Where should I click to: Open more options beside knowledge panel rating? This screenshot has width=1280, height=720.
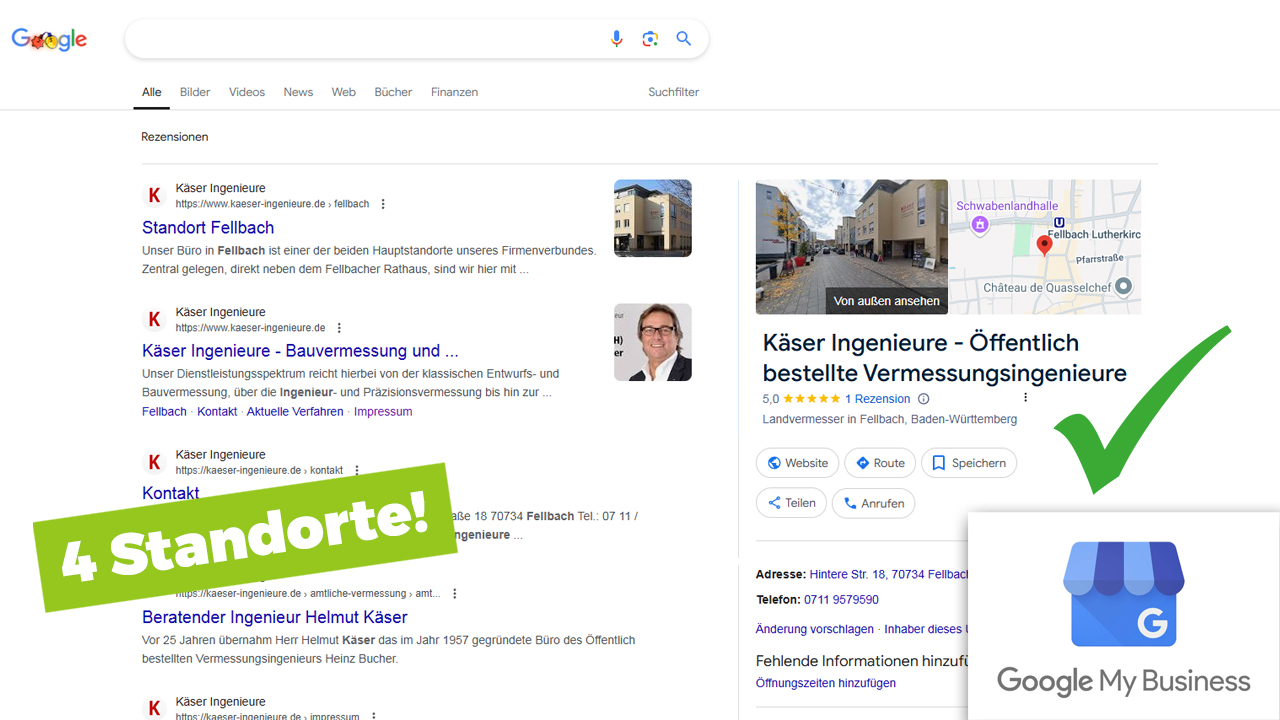point(1025,398)
